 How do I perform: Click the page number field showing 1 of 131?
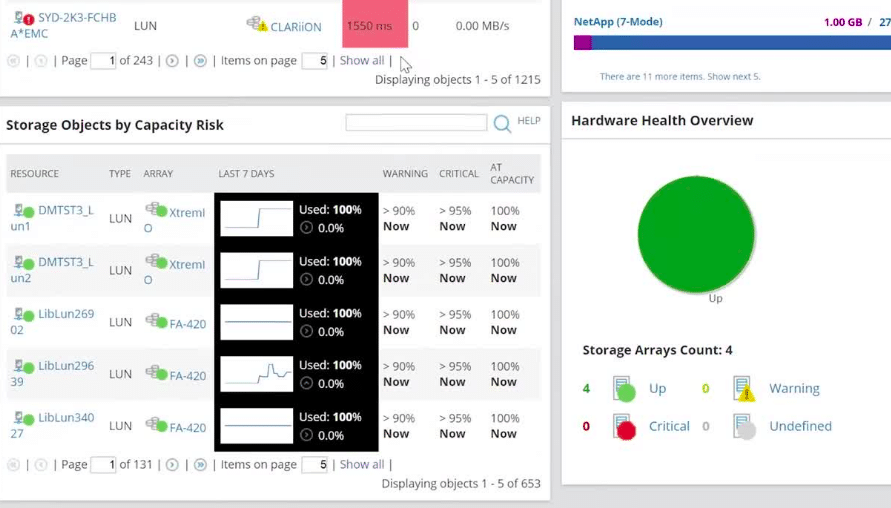click(x=103, y=465)
